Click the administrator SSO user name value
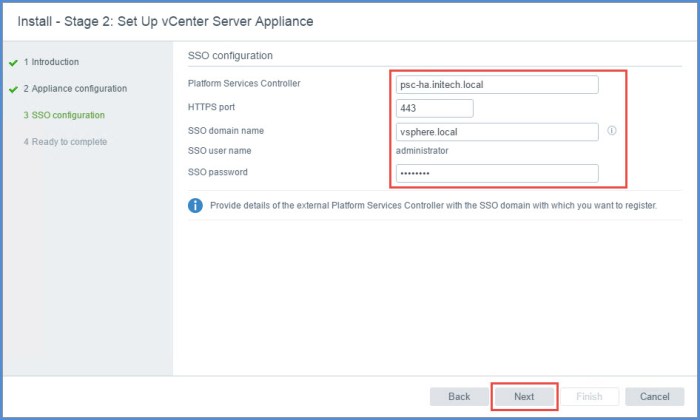The width and height of the screenshot is (700, 420). tap(422, 151)
